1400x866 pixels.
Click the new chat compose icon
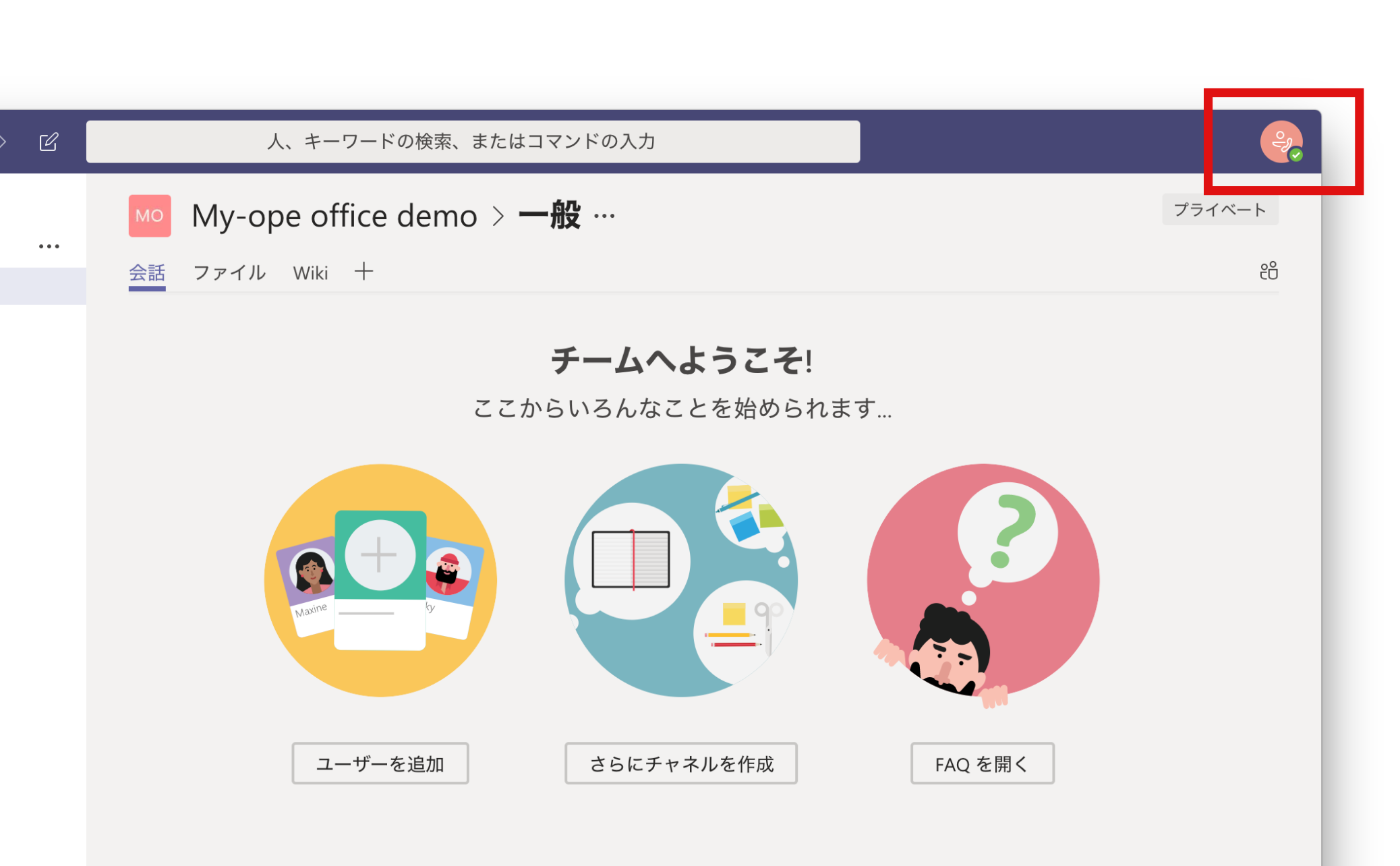[49, 142]
